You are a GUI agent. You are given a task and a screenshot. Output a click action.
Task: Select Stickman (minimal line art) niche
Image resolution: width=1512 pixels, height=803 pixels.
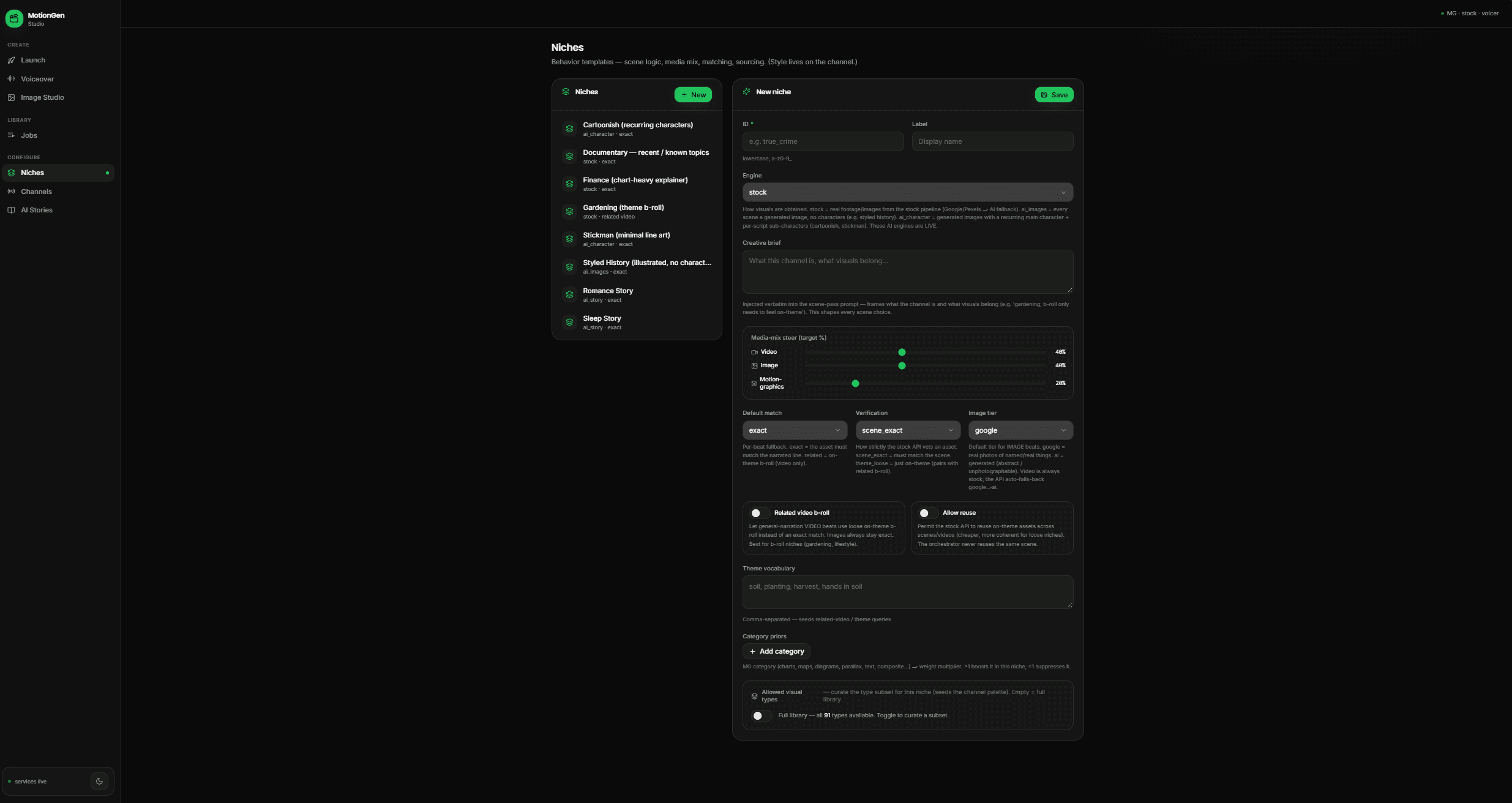[x=637, y=239]
